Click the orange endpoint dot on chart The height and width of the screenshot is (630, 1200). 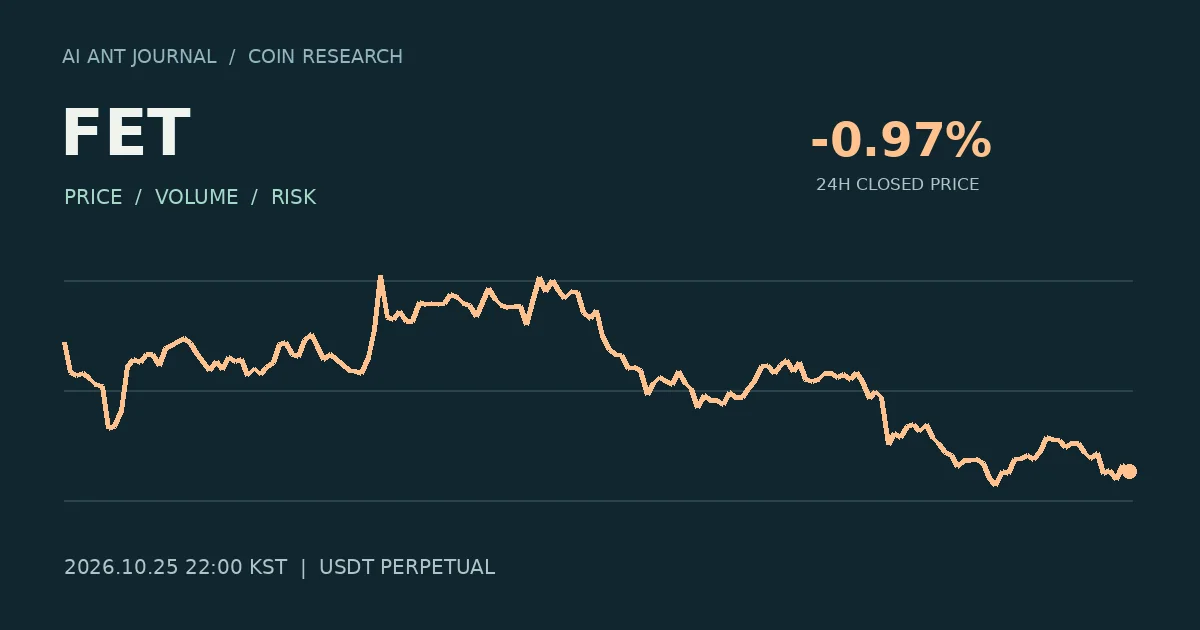click(1129, 471)
